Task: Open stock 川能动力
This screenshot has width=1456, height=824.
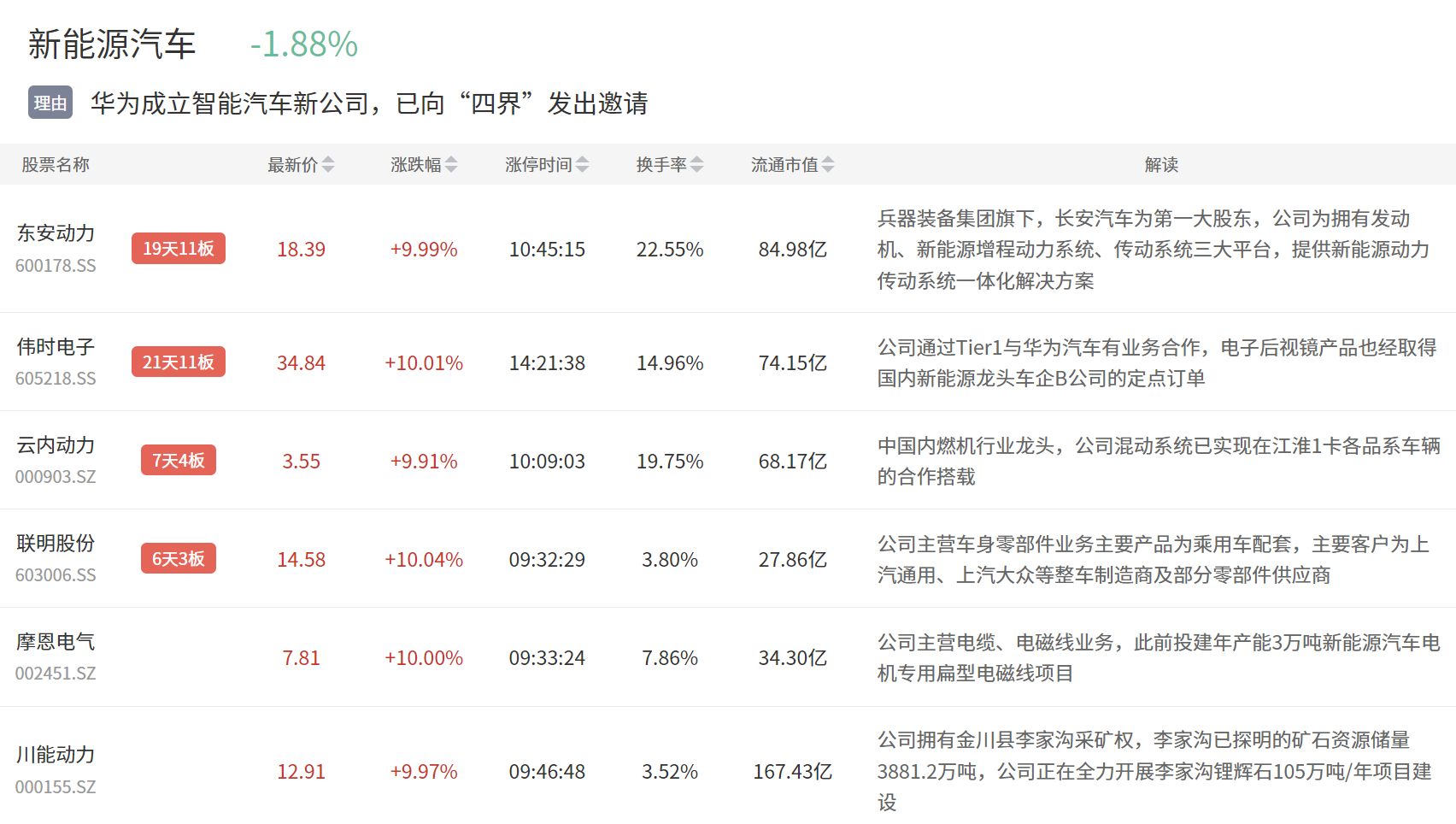Action: (56, 755)
